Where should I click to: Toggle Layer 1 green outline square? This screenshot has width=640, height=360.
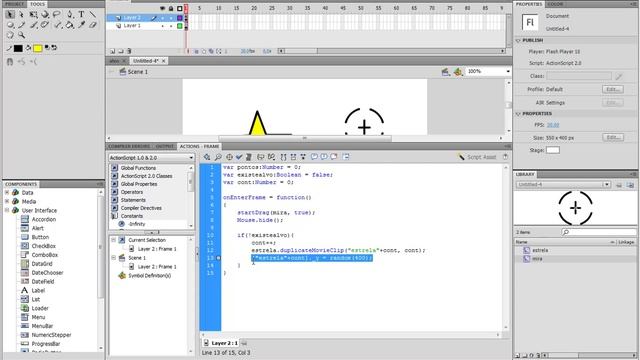tap(180, 26)
